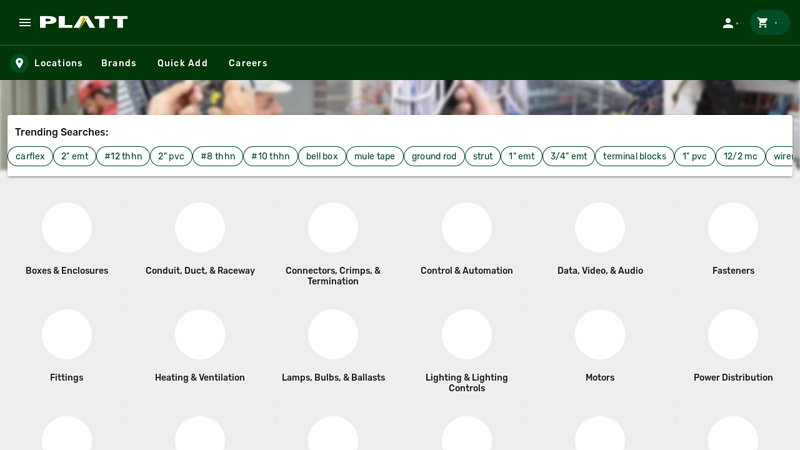The image size is (800, 450).
Task: Choose the ground rod search chip
Action: coord(434,156)
